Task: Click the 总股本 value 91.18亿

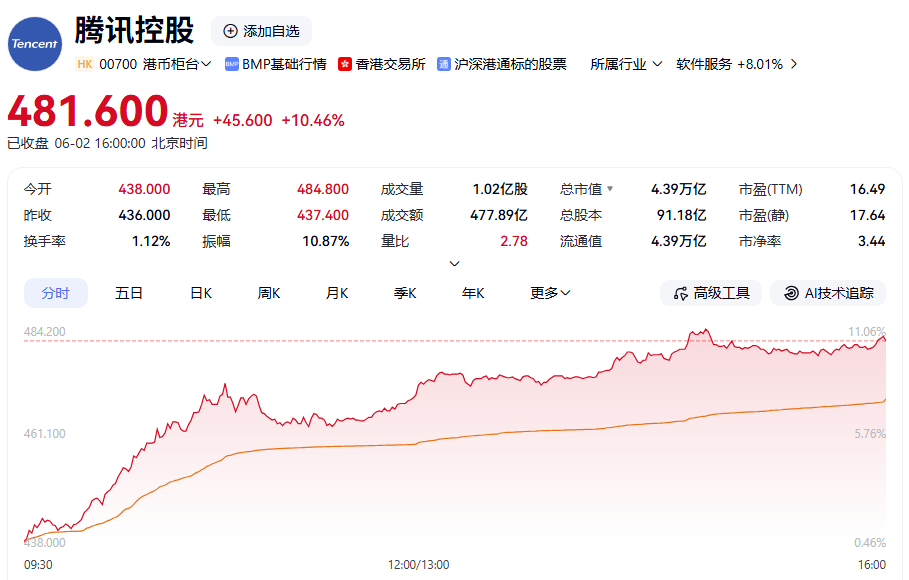Action: click(681, 215)
